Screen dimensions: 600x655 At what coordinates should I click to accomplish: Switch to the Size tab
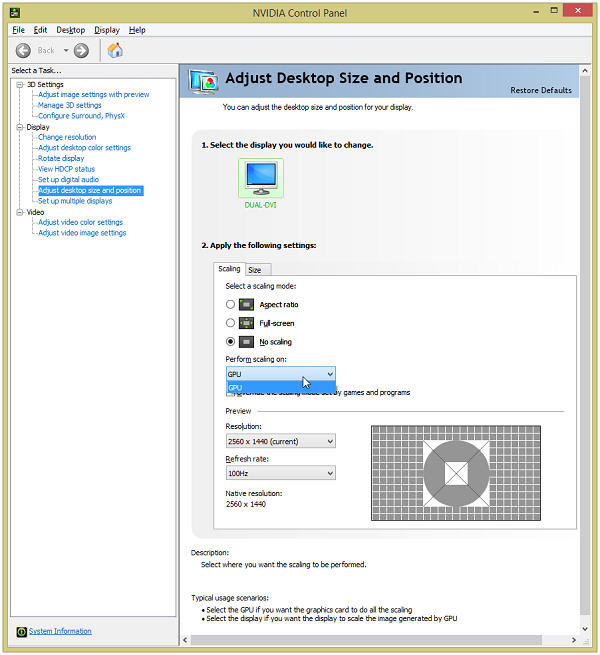pyautogui.click(x=258, y=270)
